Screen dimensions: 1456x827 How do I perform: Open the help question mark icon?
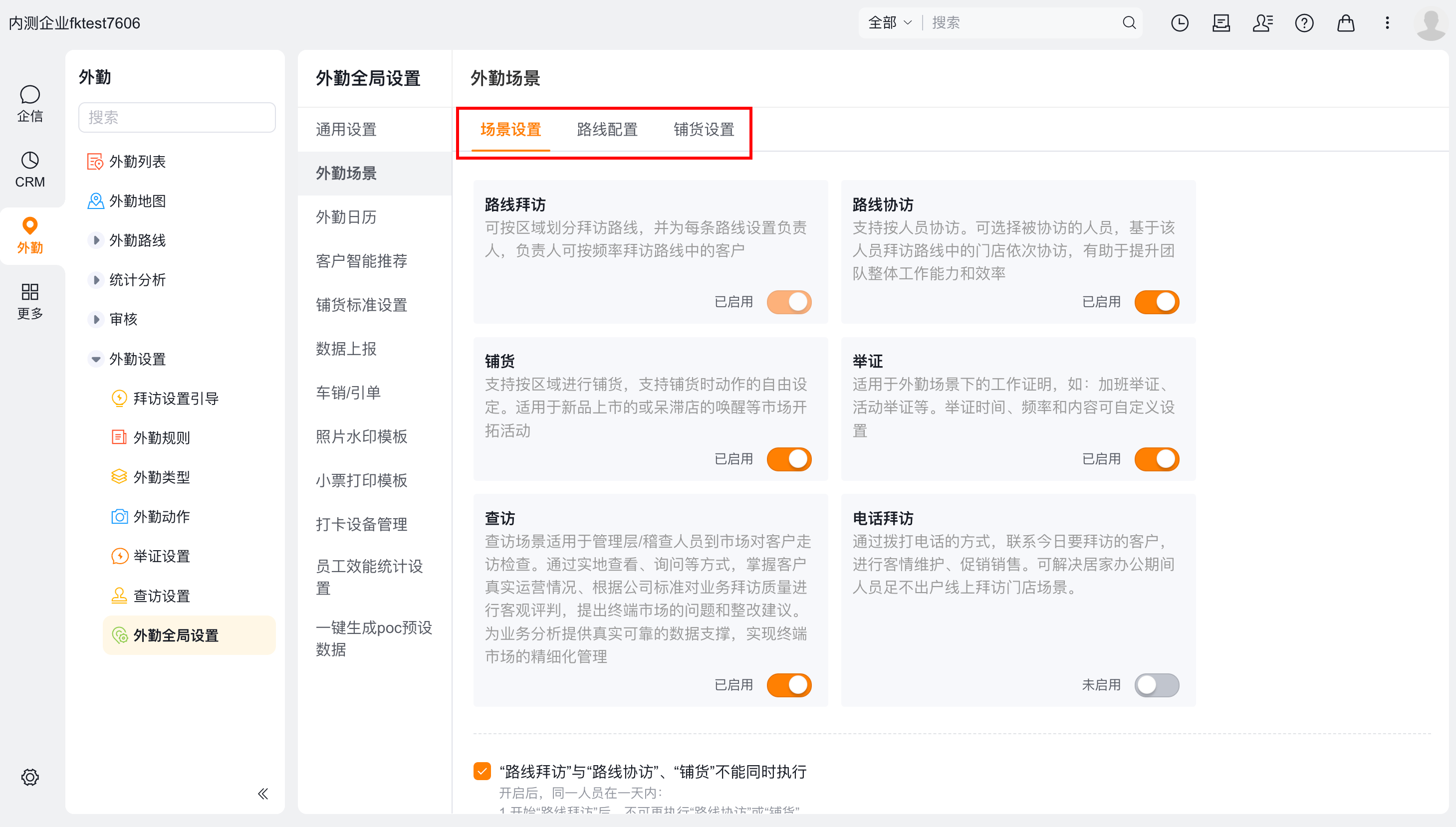[1304, 23]
